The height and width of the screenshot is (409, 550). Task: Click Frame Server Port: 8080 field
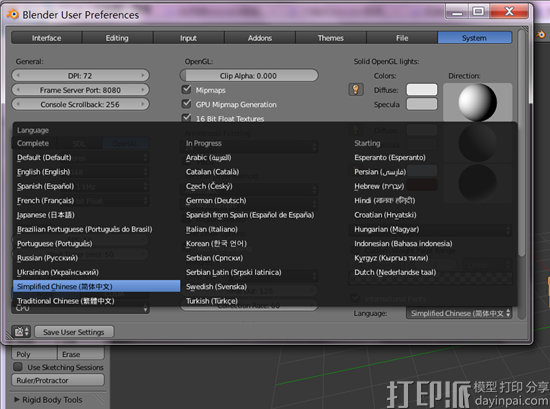[80, 90]
